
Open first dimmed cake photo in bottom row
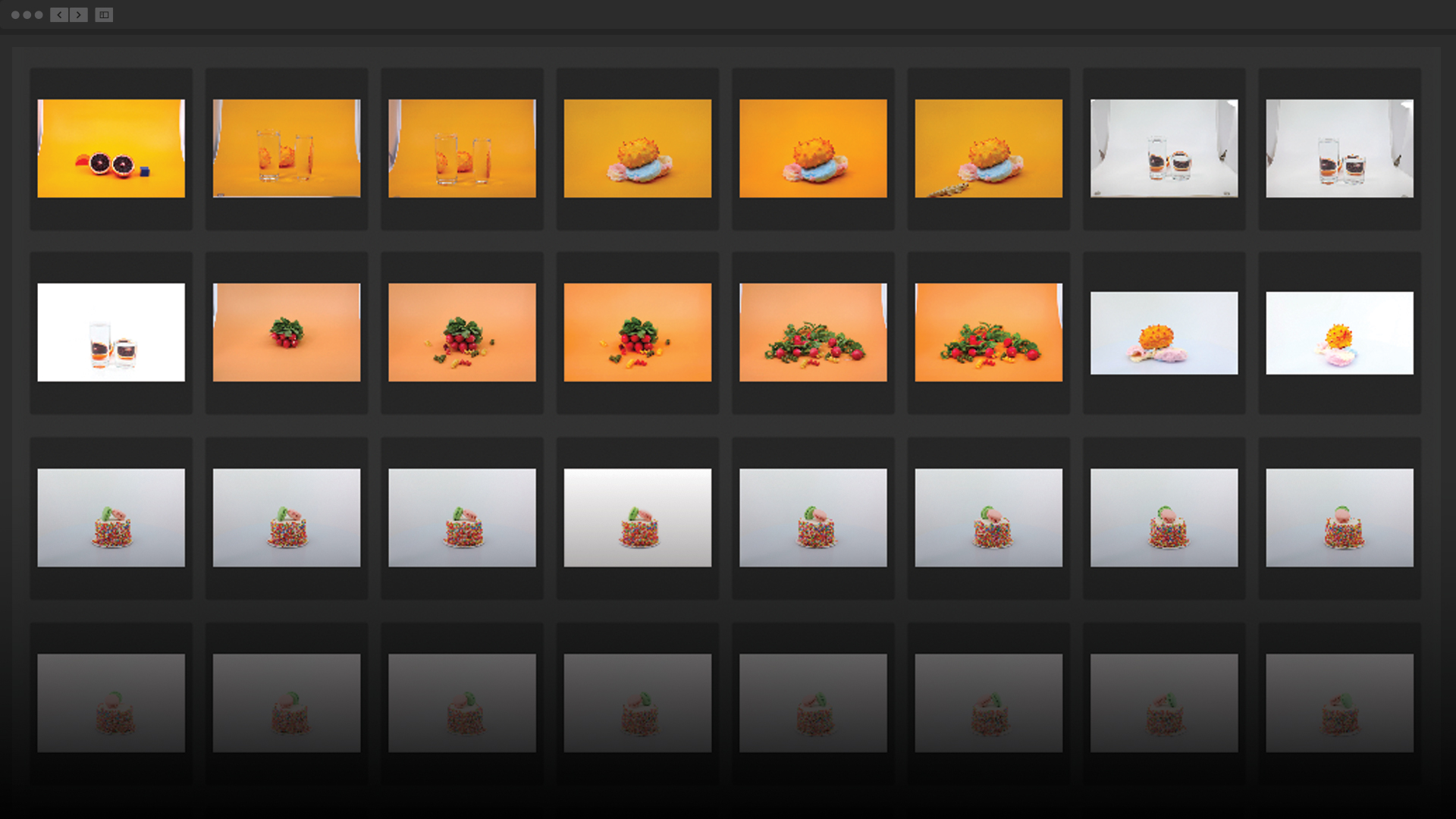[111, 703]
